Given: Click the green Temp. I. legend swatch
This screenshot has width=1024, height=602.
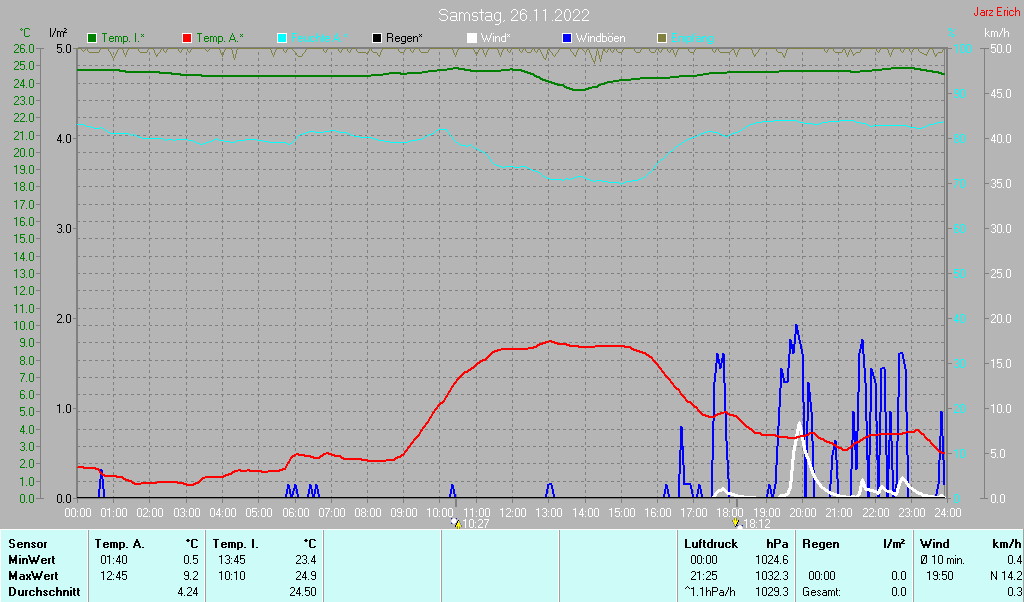Looking at the screenshot, I should pyautogui.click(x=92, y=38).
